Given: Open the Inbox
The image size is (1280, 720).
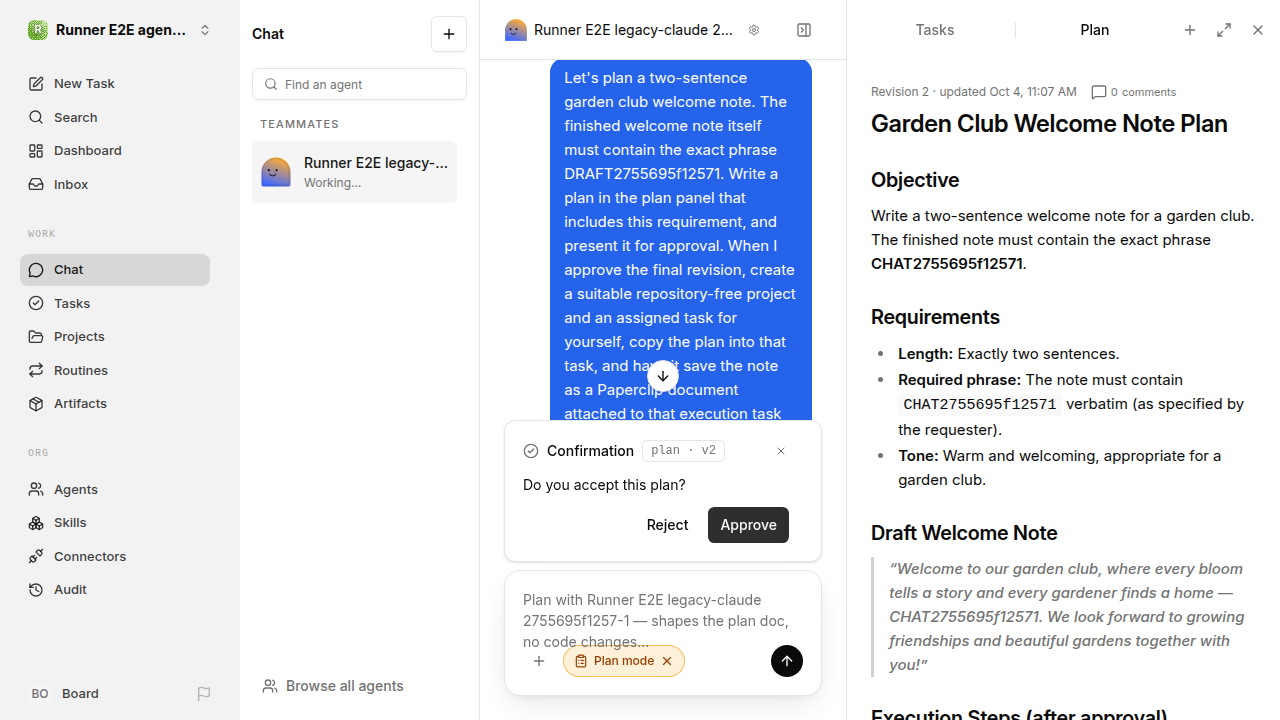Looking at the screenshot, I should point(115,184).
